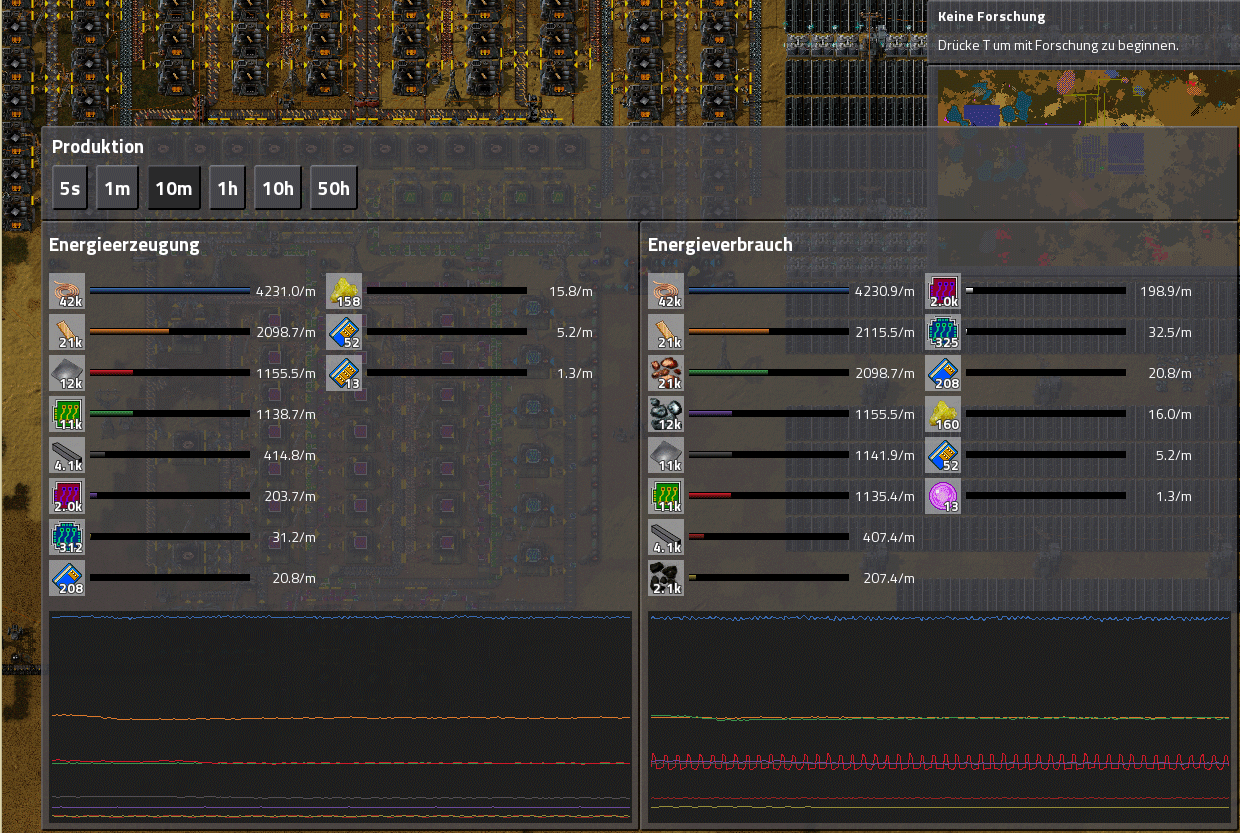The image size is (1240, 833).
Task: Click steel plate icon in Energieerzeugung list
Action: (x=67, y=455)
